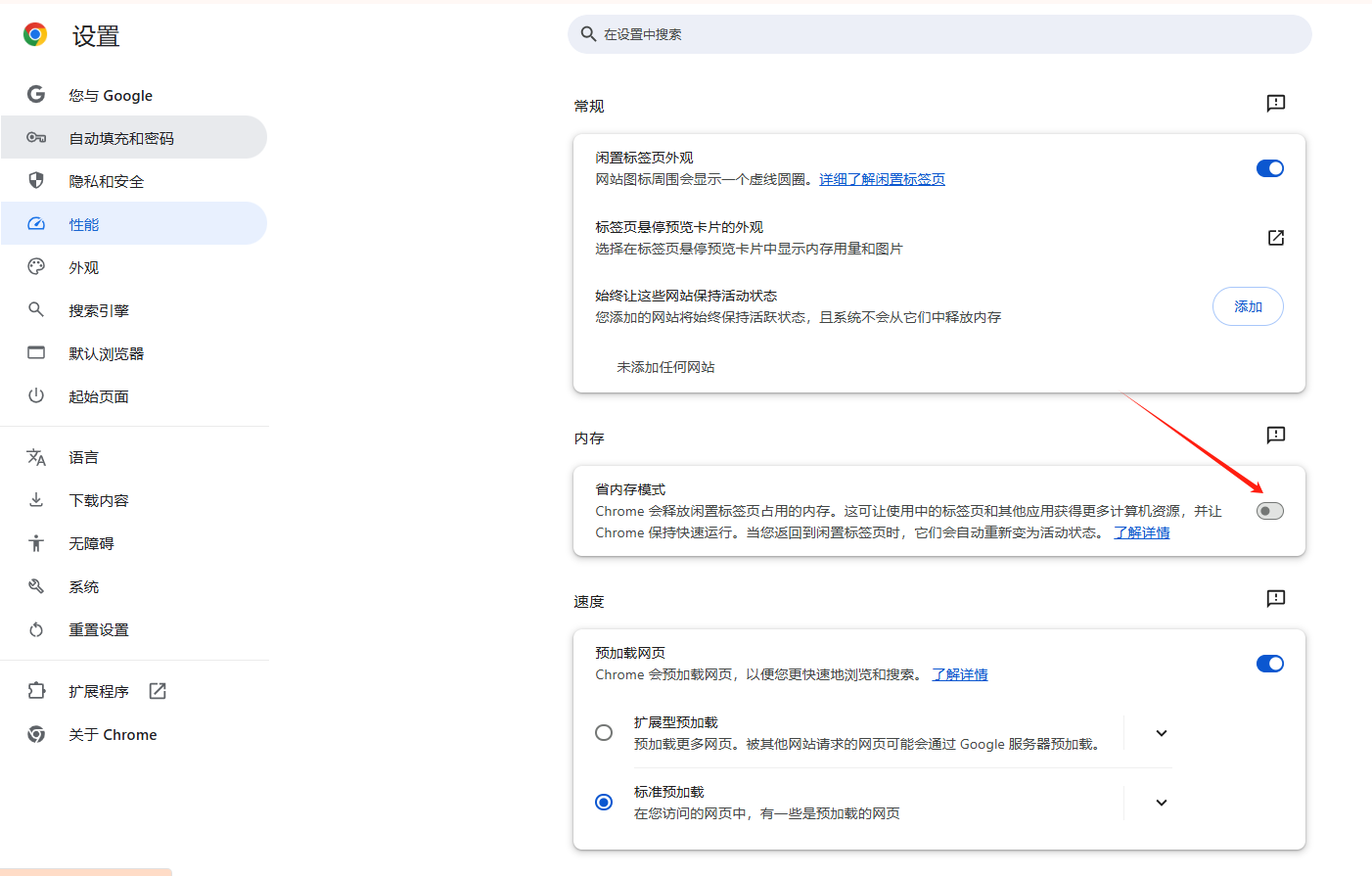This screenshot has height=876, width=1372.
Task: Expand the 扩展型预加载 details chevron
Action: (x=1162, y=733)
